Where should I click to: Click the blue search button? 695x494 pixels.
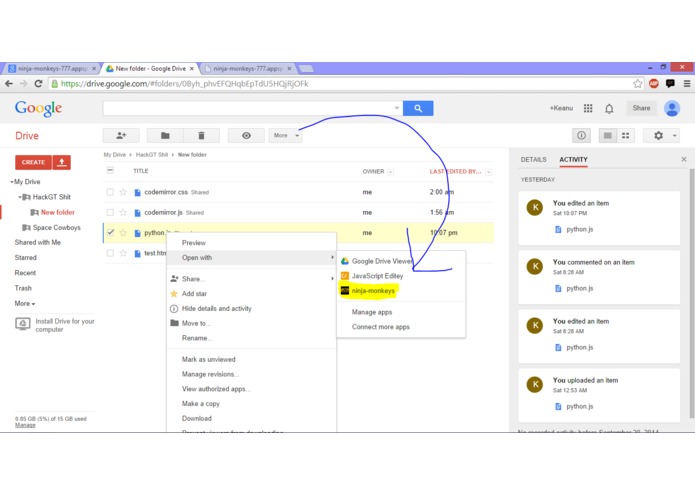(418, 108)
